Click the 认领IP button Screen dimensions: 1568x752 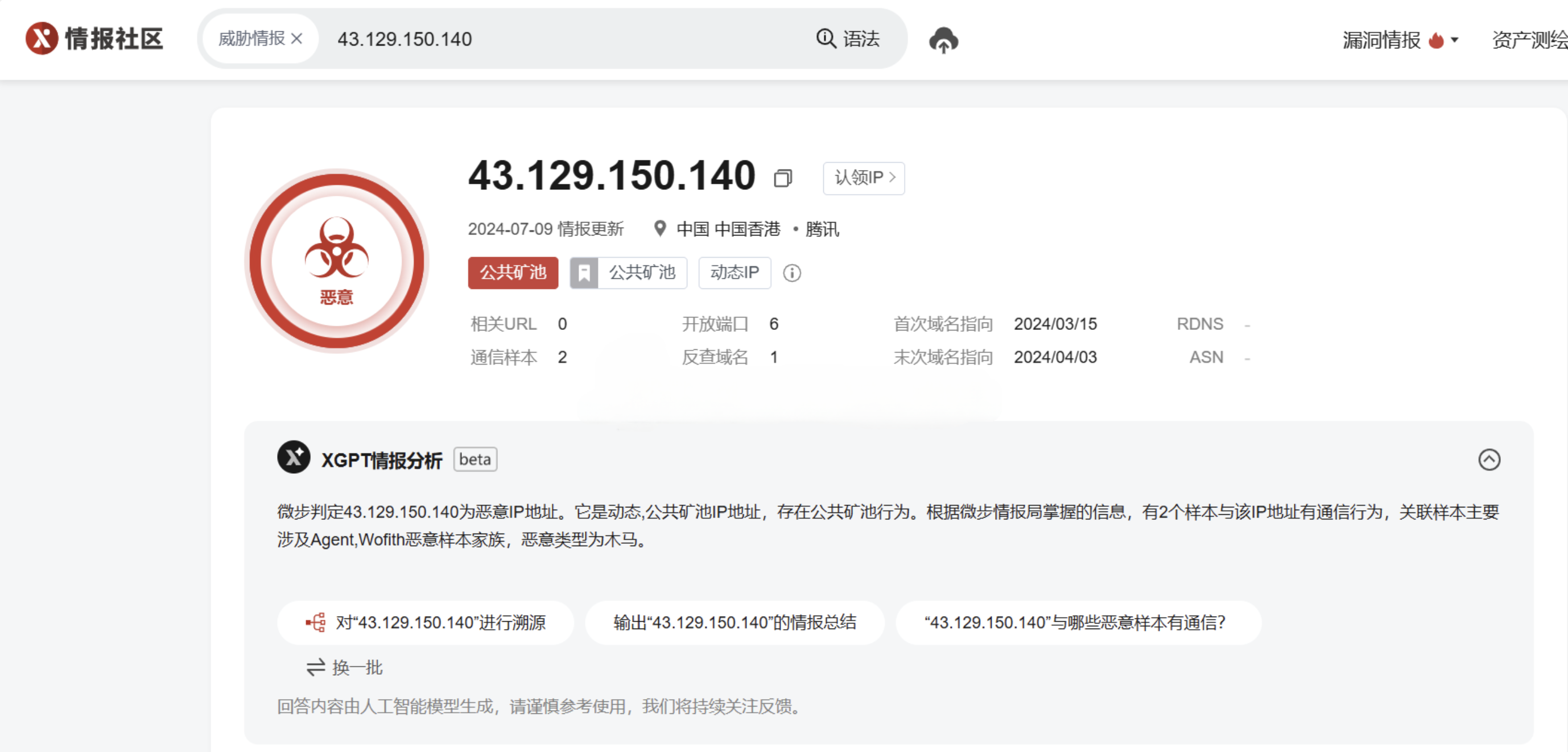point(863,177)
